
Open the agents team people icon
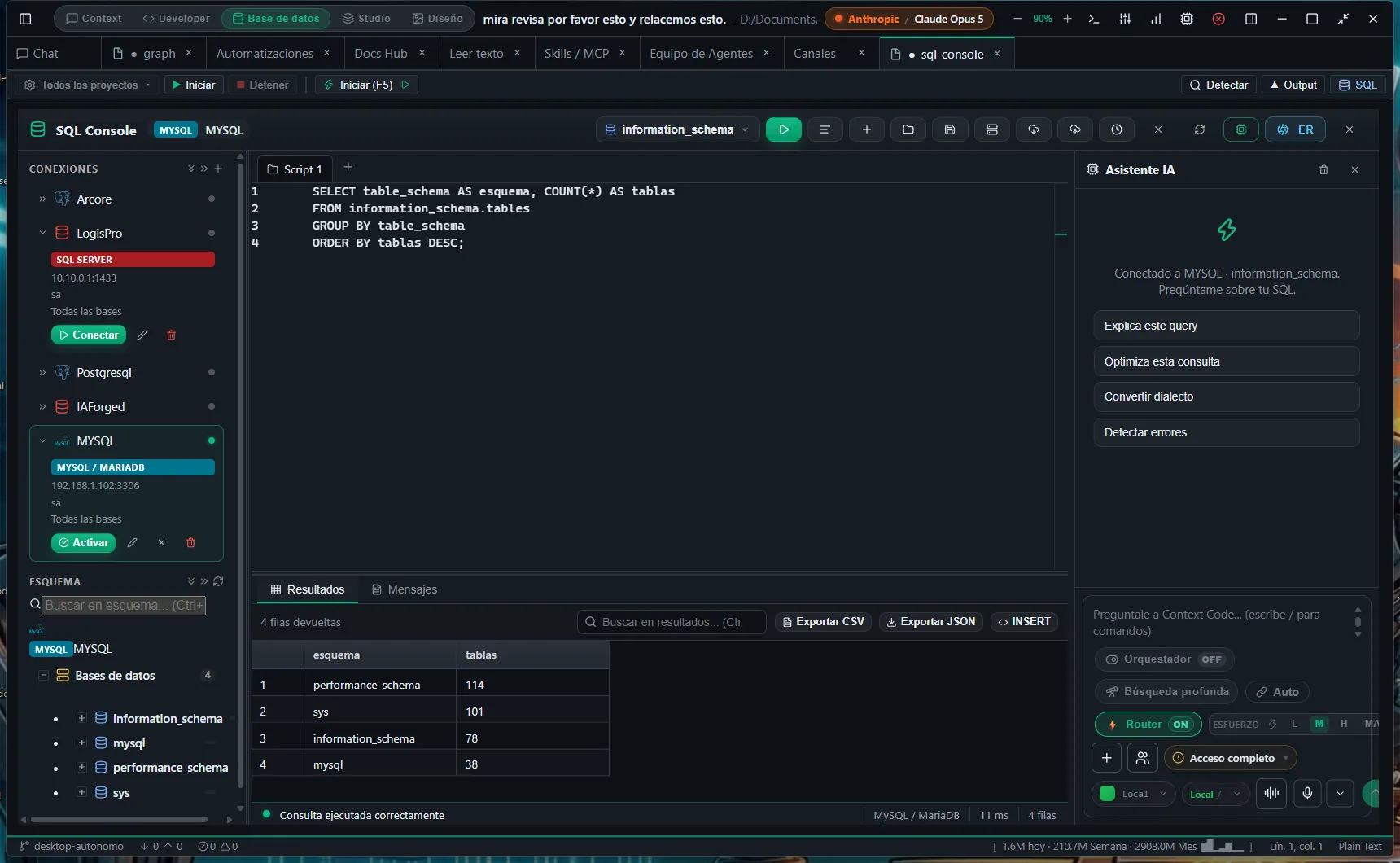[1143, 758]
